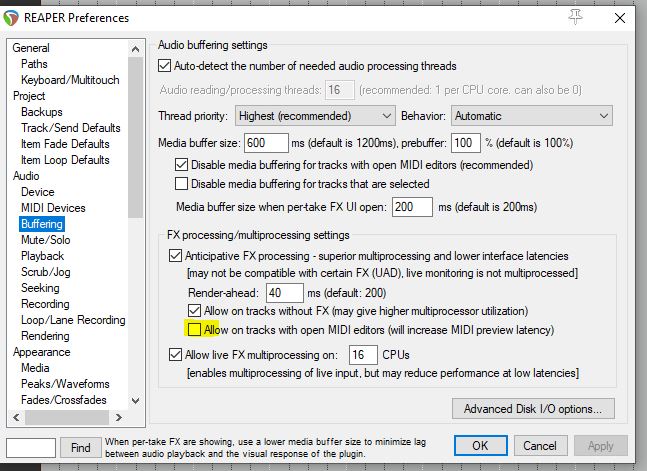
Task: Open the Peaks/Waveforms preferences page
Action: pyautogui.click(x=65, y=384)
